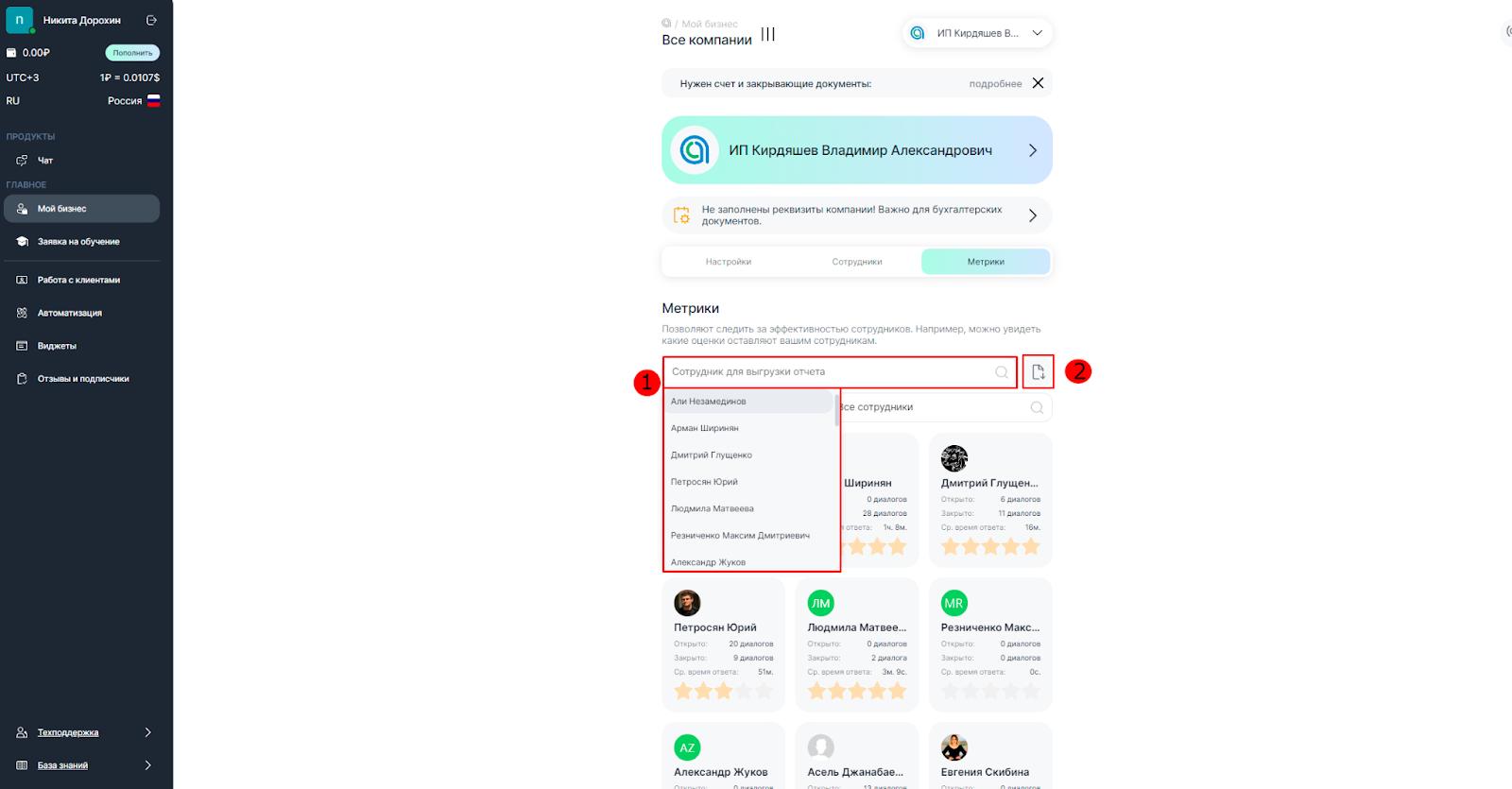Open the ИП Кирдяшев В... company dropdown
Screen dimensions: 1512x789
pyautogui.click(x=977, y=33)
